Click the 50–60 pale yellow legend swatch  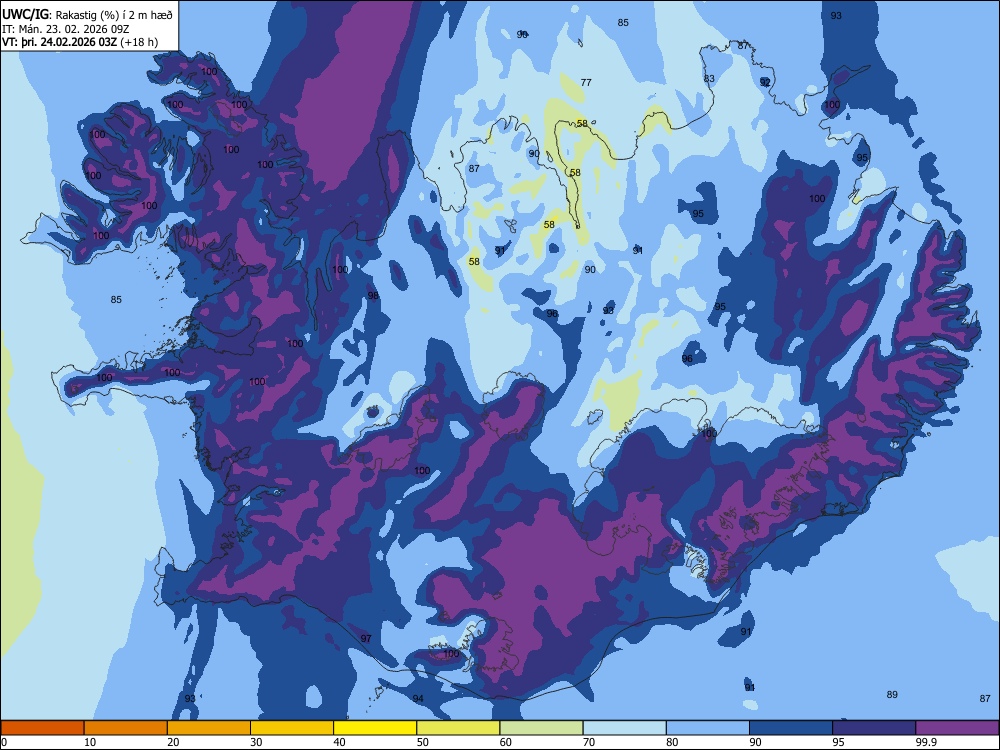click(x=458, y=728)
